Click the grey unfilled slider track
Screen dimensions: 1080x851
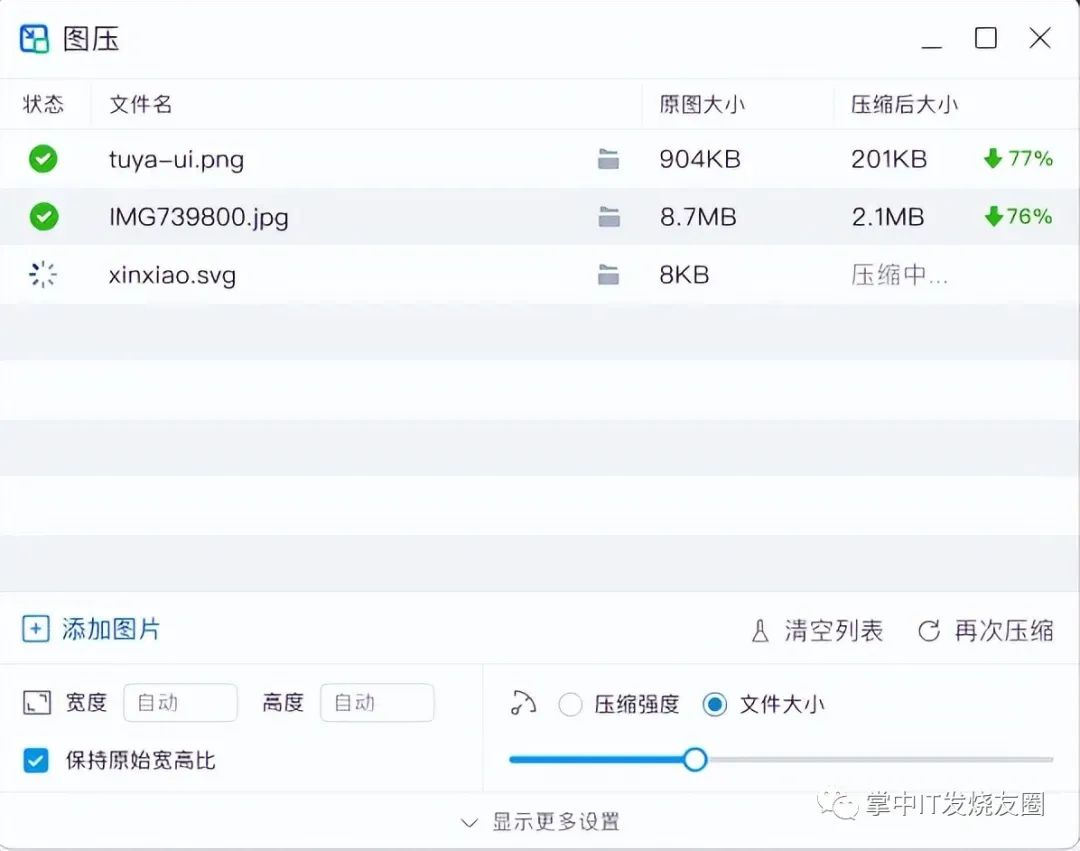[x=880, y=759]
